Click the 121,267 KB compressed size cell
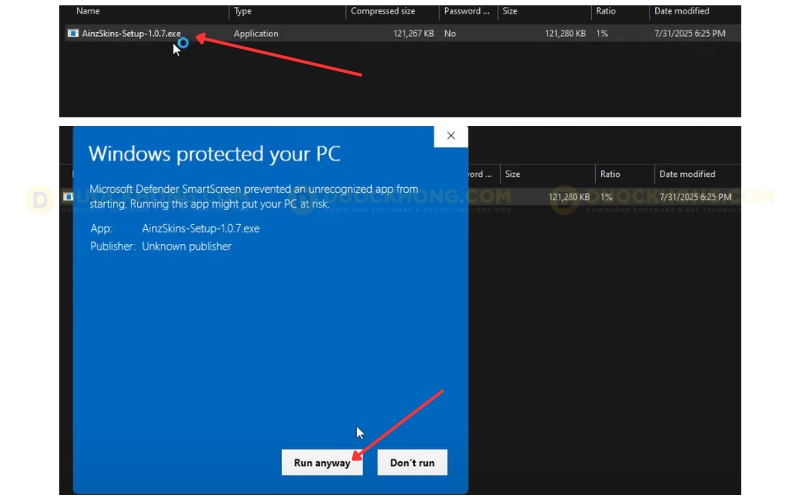This screenshot has width=800, height=500. pos(413,34)
